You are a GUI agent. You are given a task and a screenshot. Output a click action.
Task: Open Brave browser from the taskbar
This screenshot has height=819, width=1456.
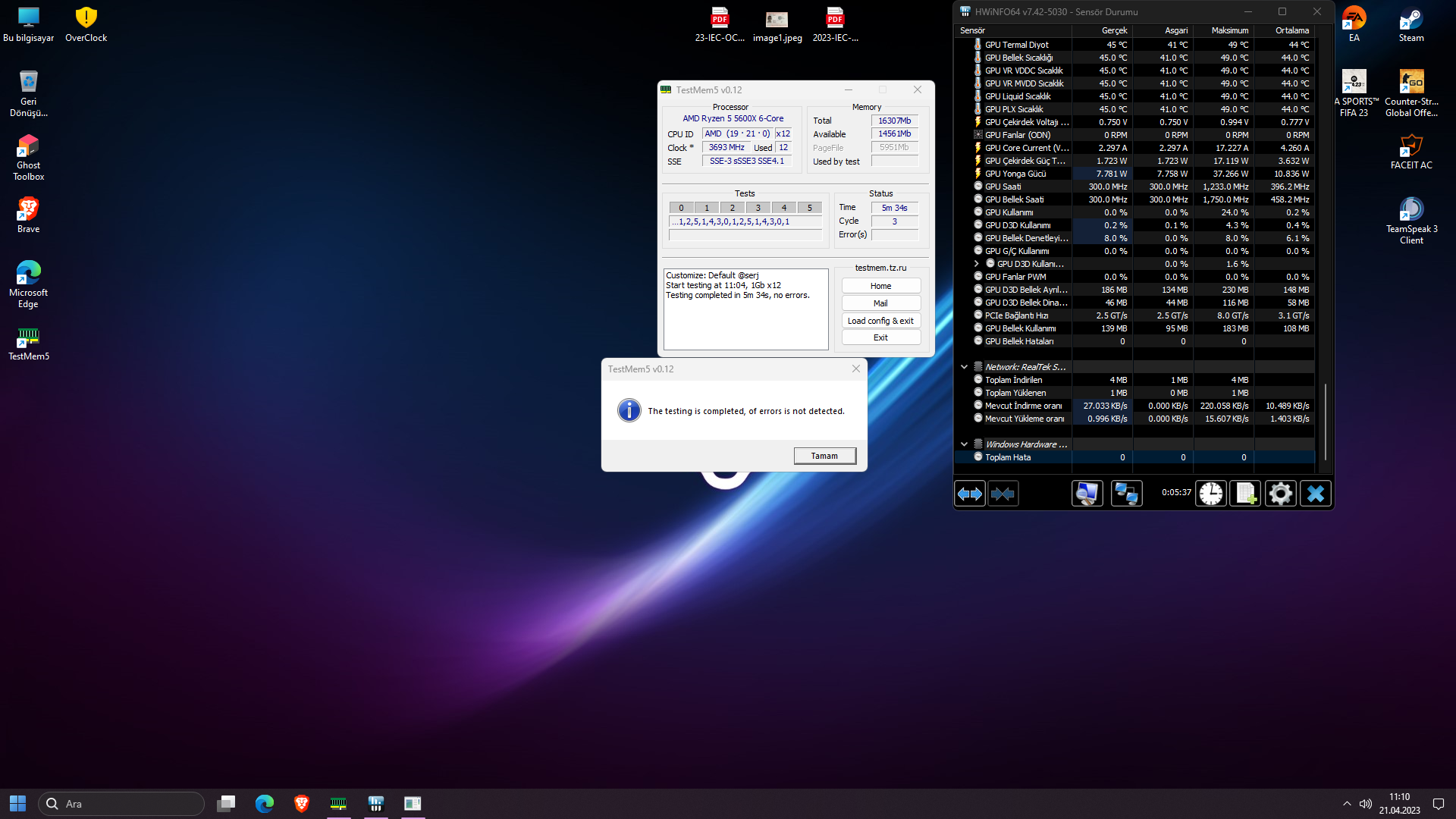pyautogui.click(x=301, y=803)
